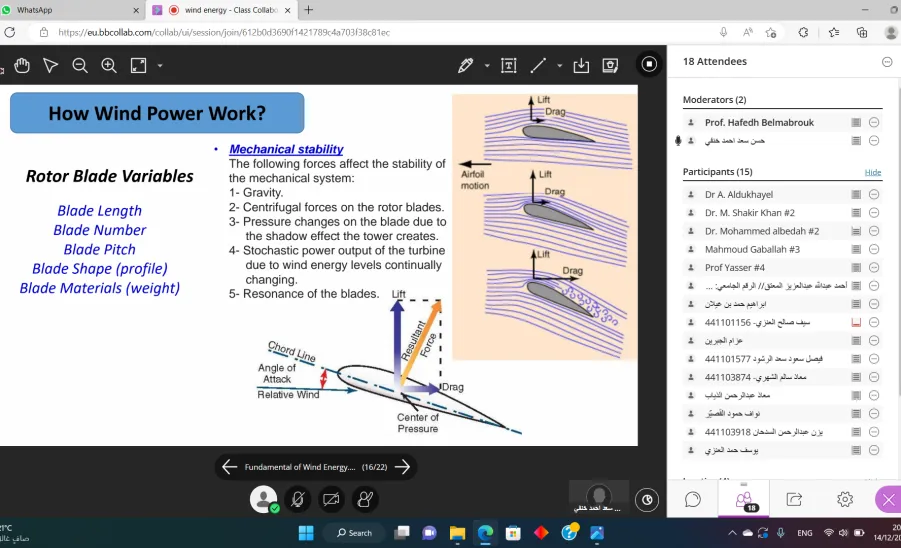Select the pencil drawing tool

click(465, 65)
